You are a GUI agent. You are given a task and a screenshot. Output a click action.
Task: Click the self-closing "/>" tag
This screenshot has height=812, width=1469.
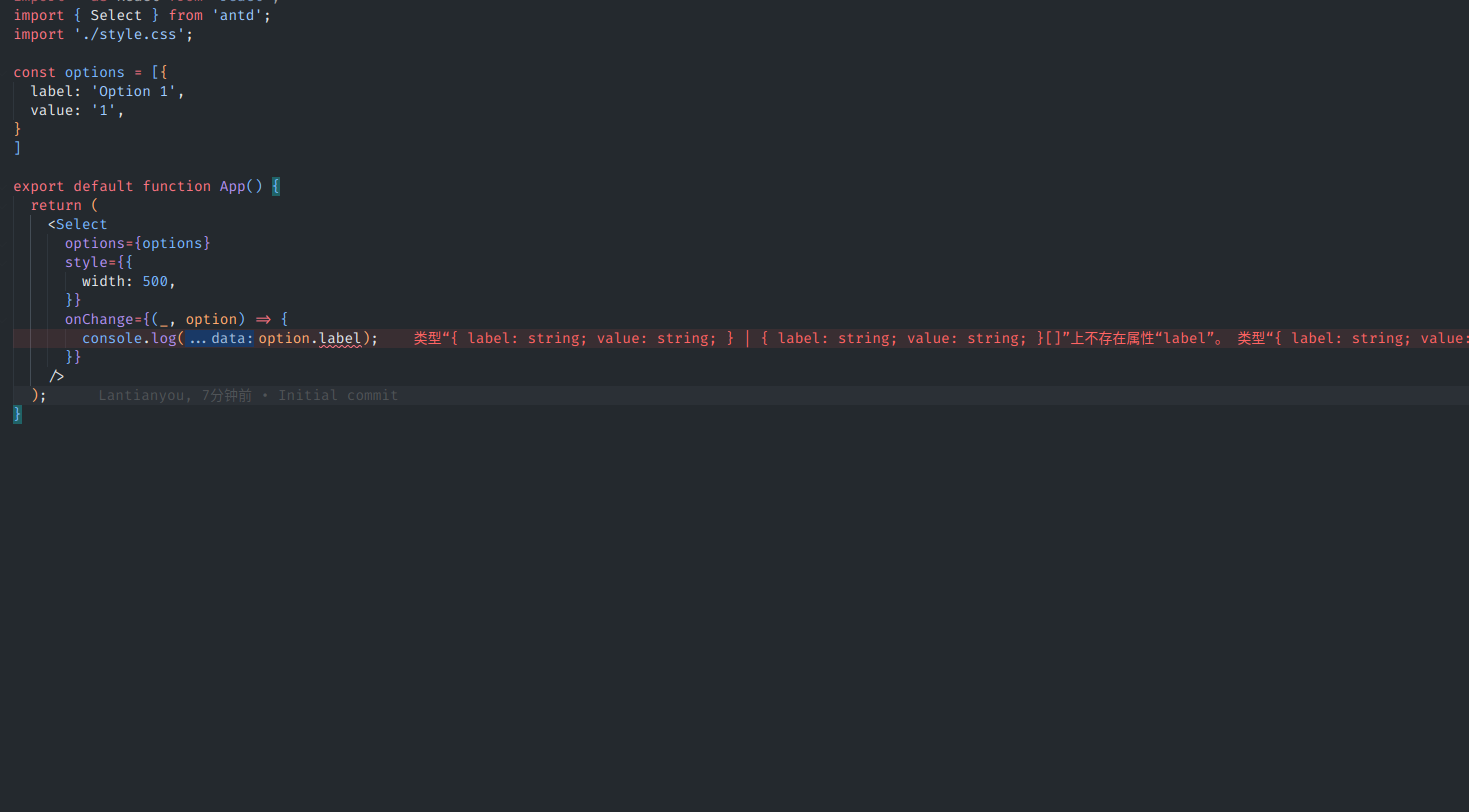point(58,375)
